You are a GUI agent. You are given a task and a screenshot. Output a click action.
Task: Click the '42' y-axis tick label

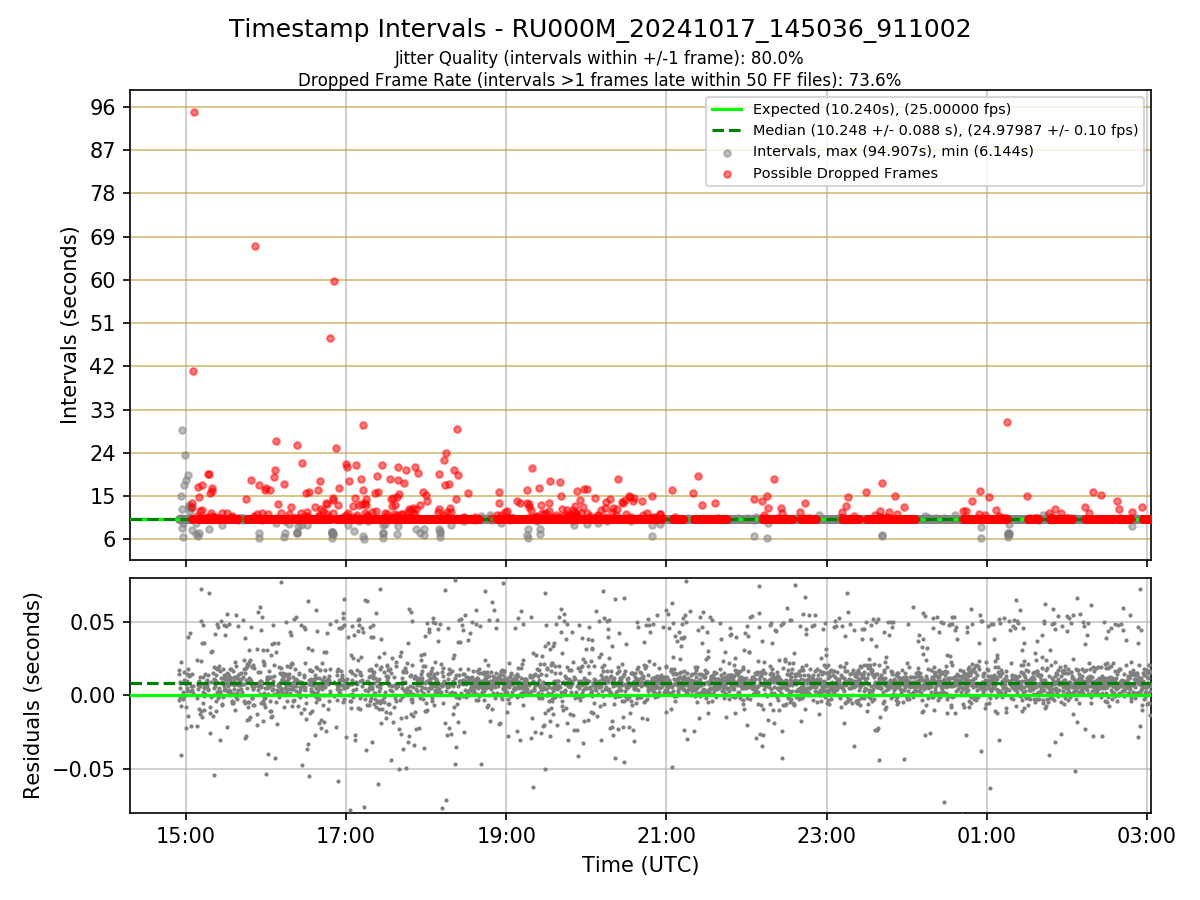pos(104,366)
